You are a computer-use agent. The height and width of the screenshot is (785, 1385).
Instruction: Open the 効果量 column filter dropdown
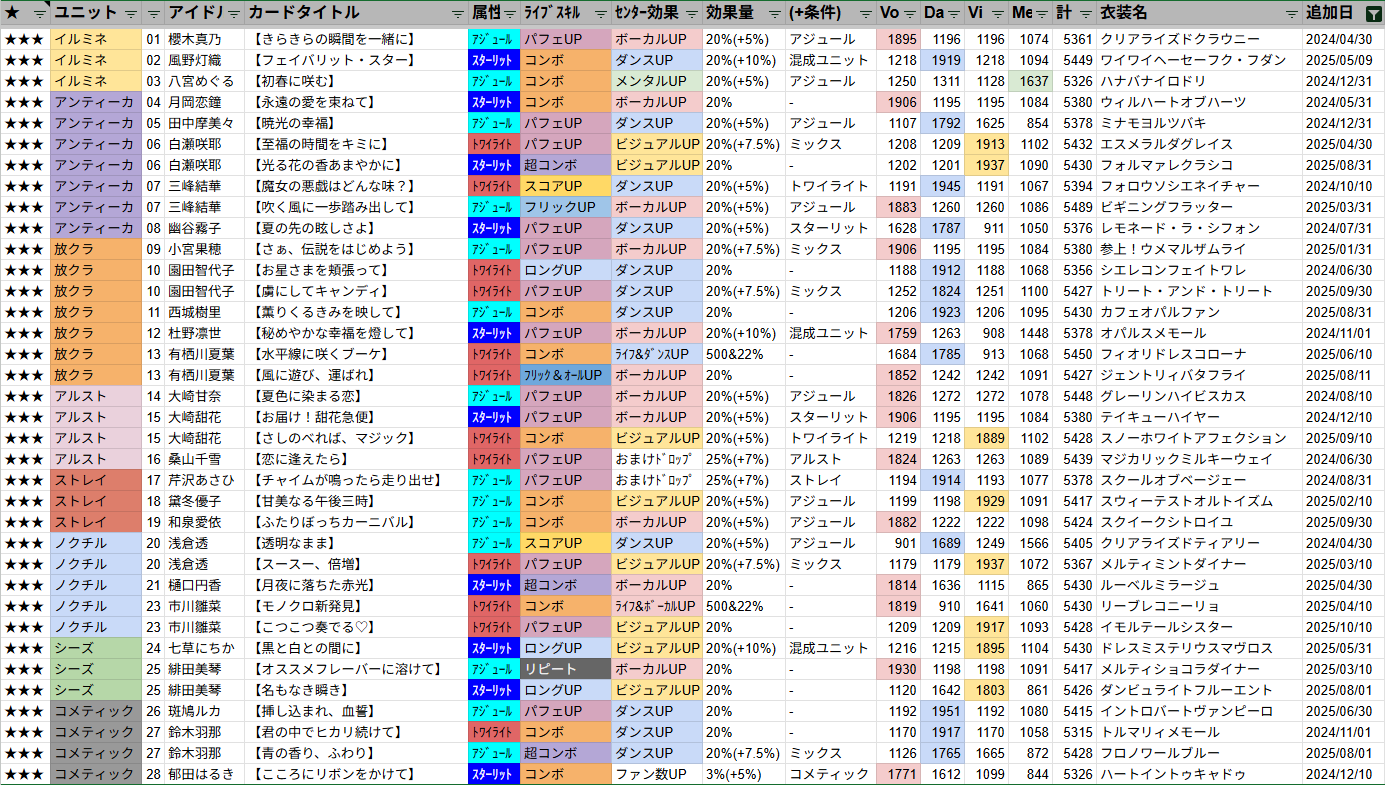pos(773,14)
